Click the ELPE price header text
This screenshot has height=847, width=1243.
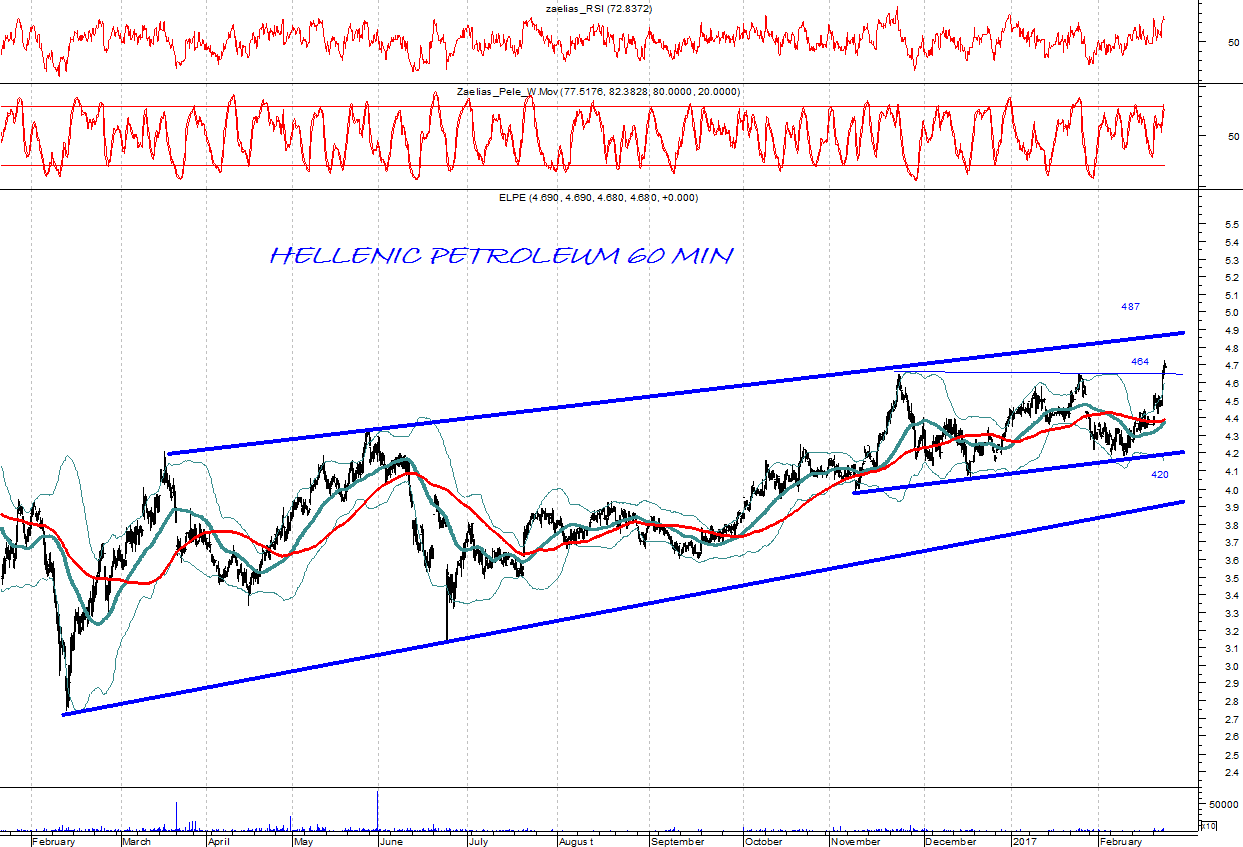click(598, 198)
